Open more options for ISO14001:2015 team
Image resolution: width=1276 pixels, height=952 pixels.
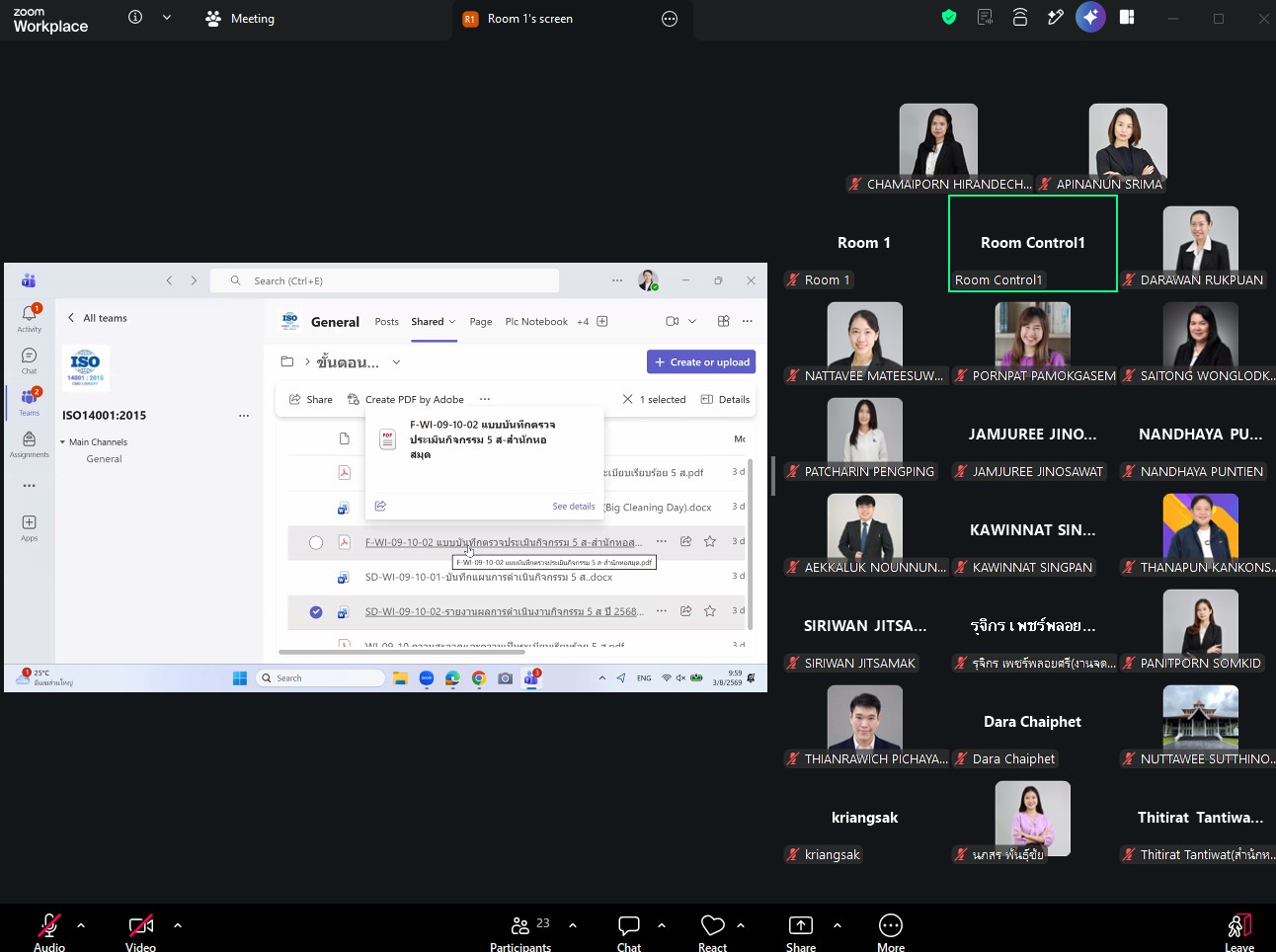pos(244,416)
